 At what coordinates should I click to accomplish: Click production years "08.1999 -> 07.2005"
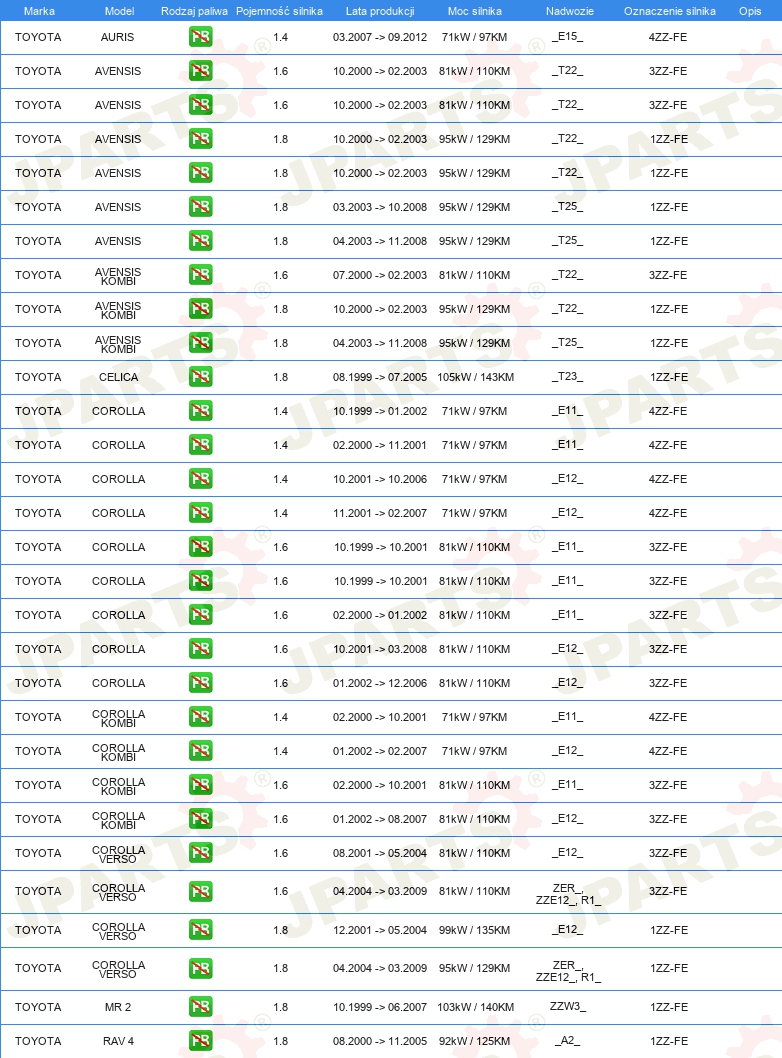coord(380,377)
